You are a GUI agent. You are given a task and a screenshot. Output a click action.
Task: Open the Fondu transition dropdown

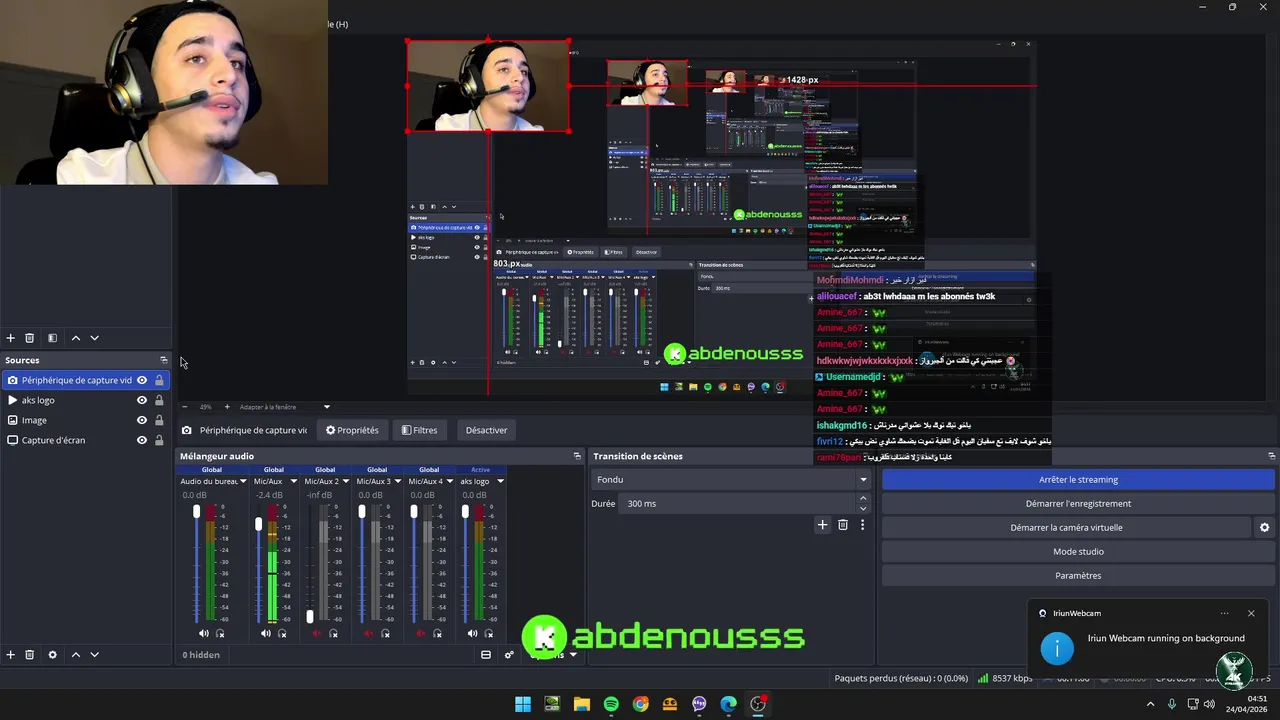click(x=731, y=479)
